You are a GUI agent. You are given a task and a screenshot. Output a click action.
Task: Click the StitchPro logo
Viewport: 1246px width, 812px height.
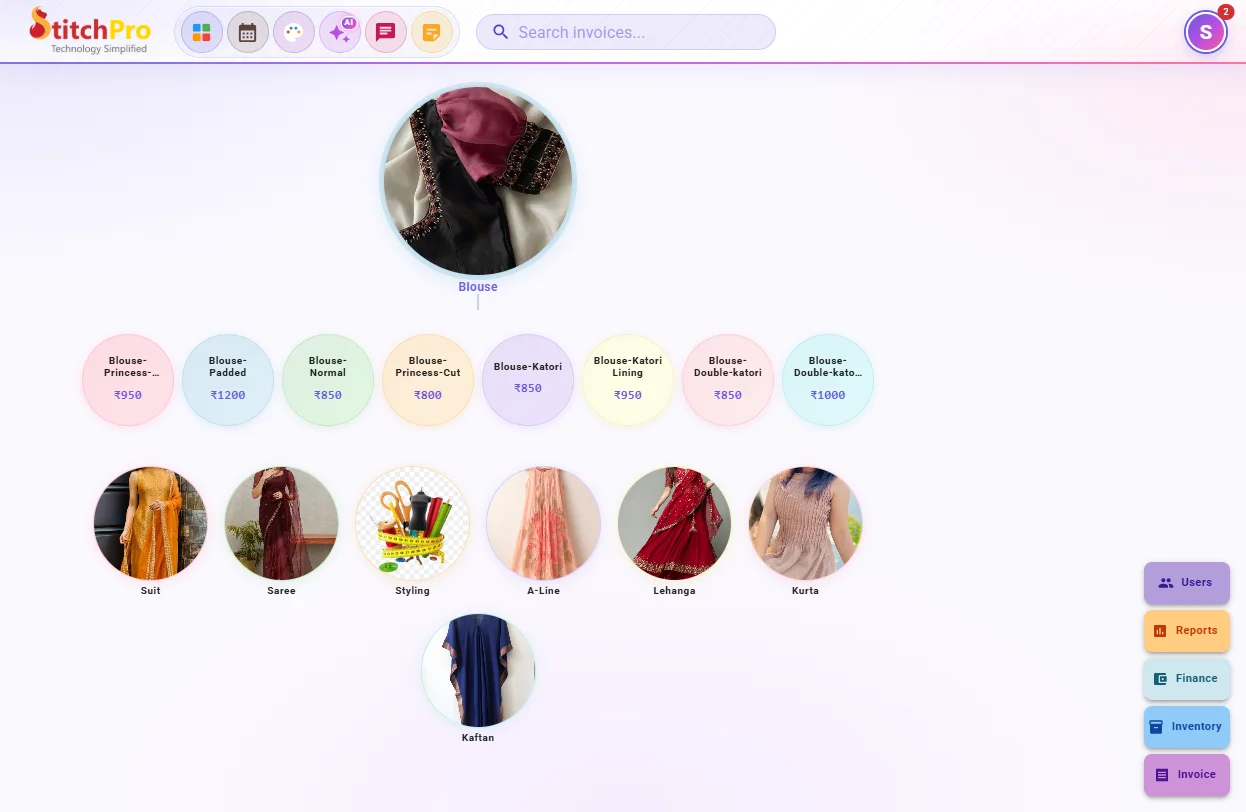pos(90,31)
